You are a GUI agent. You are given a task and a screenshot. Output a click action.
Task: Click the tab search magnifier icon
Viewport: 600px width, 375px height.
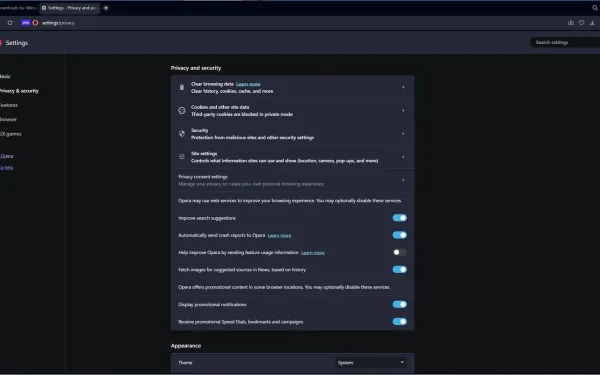[x=595, y=8]
